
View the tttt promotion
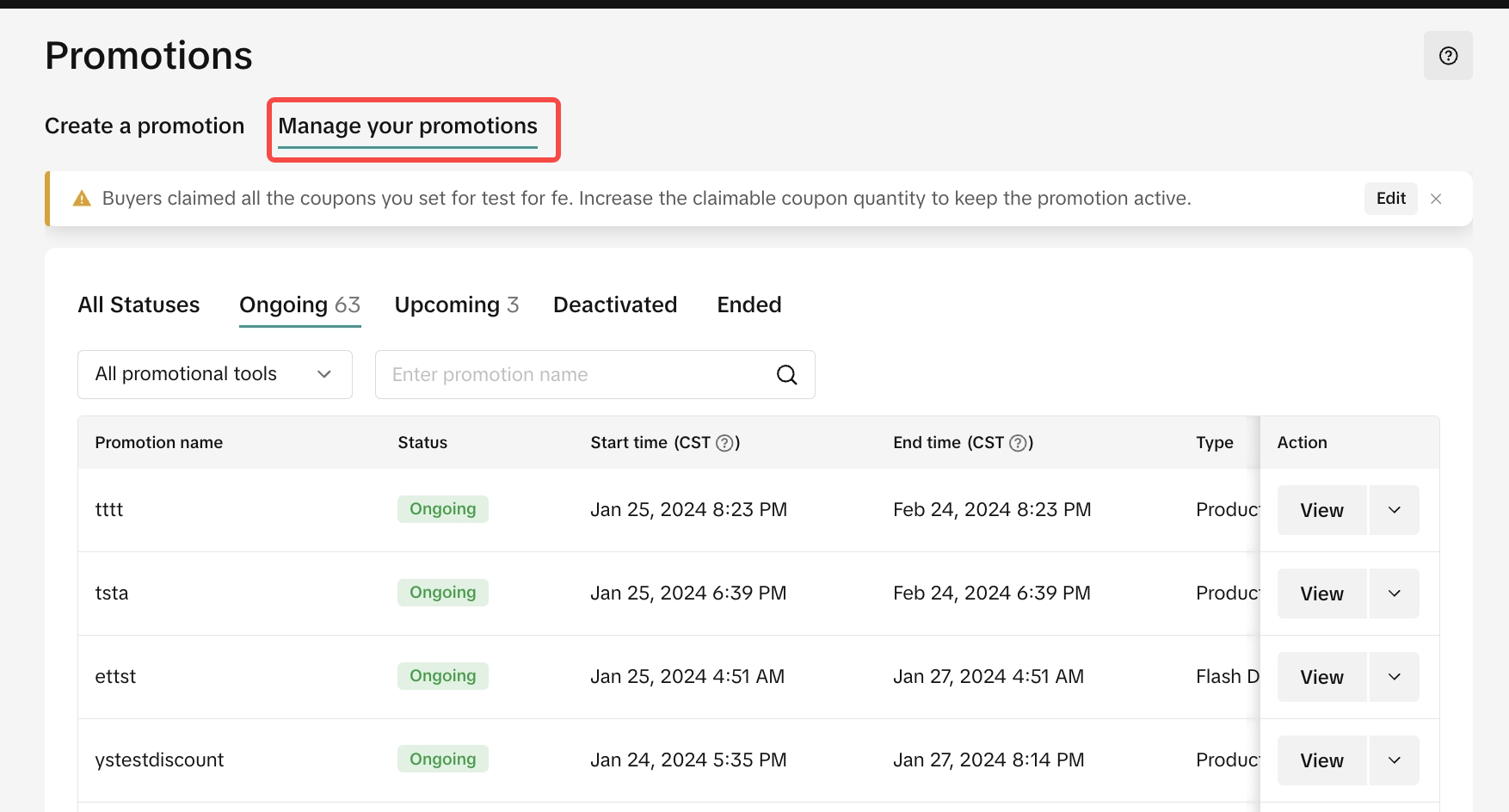(x=1321, y=510)
